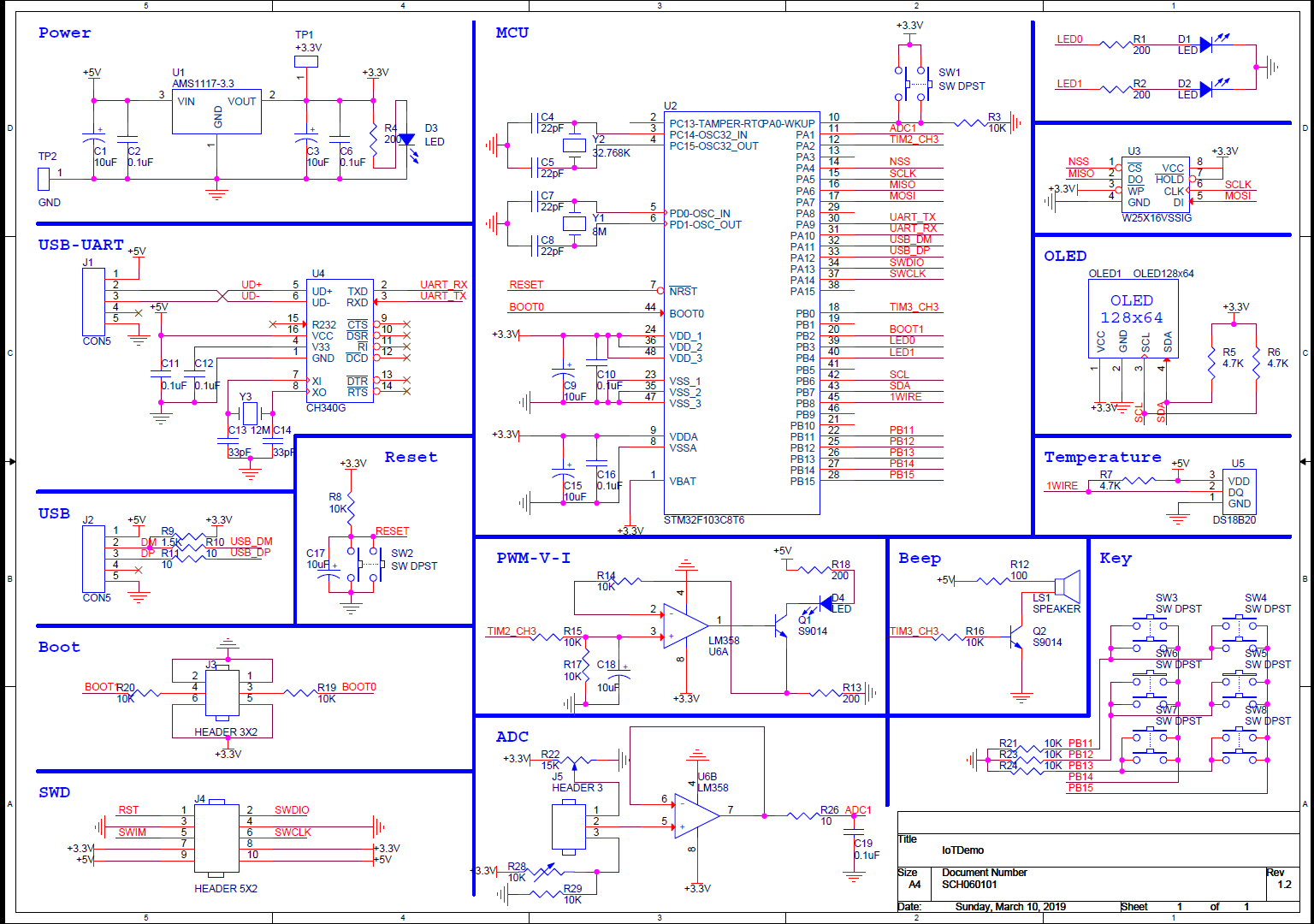Click the 'UD+' net label
Viewport: 1314px width, 924px height.
pyautogui.click(x=252, y=285)
